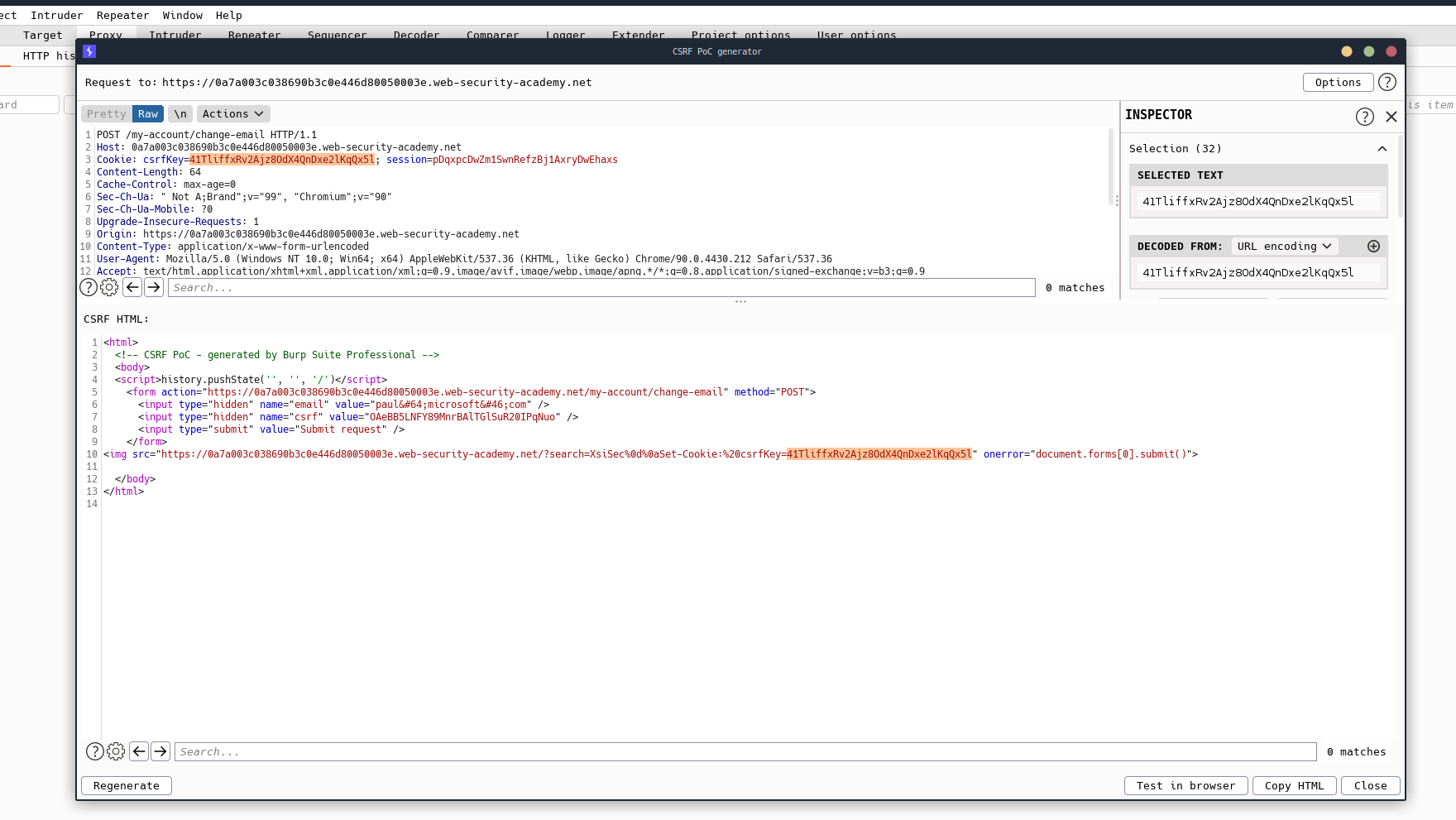Open request search settings gear

(109, 287)
